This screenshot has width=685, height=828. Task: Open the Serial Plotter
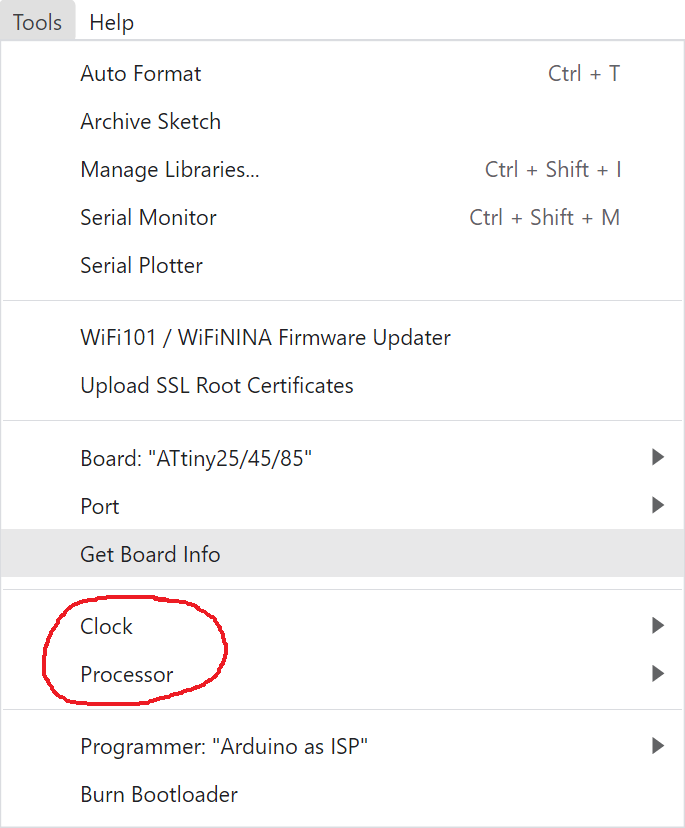pyautogui.click(x=142, y=266)
